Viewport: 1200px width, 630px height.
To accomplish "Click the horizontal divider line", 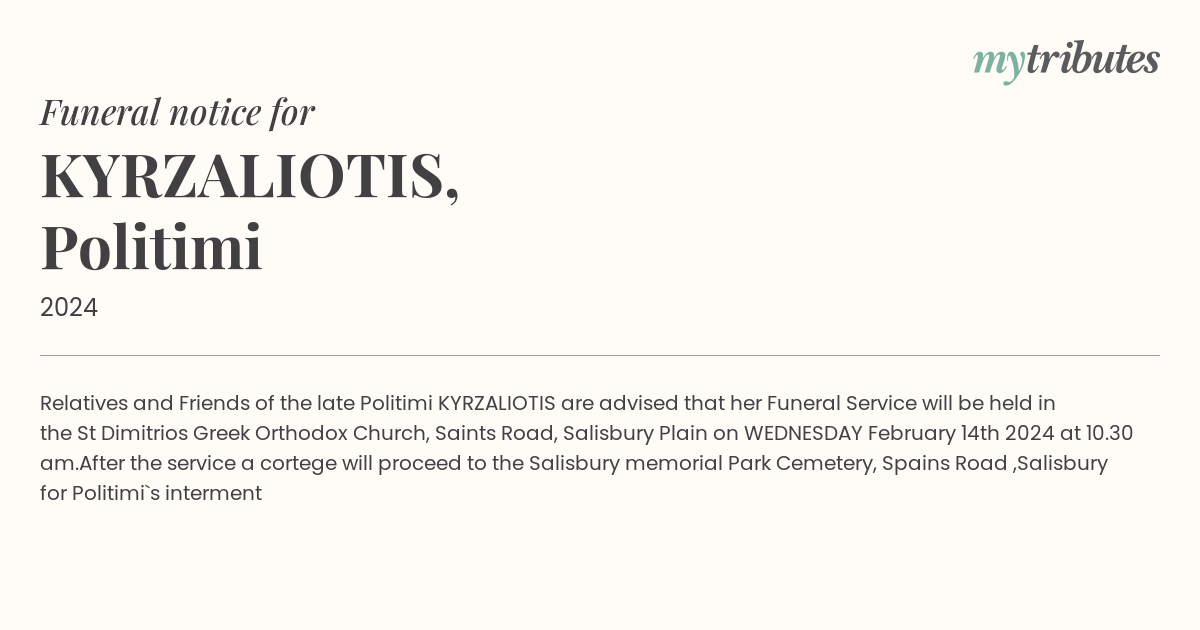I will coord(600,355).
